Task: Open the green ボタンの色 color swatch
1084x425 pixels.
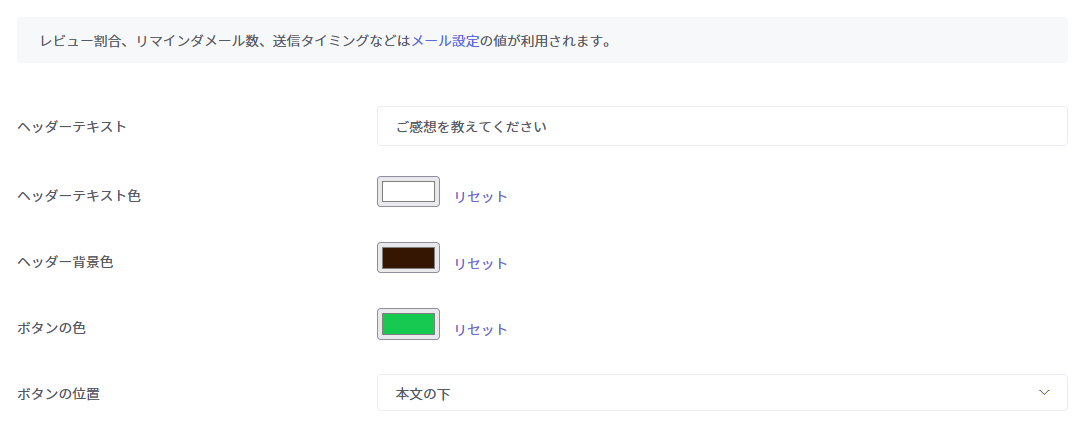Action: pos(408,324)
